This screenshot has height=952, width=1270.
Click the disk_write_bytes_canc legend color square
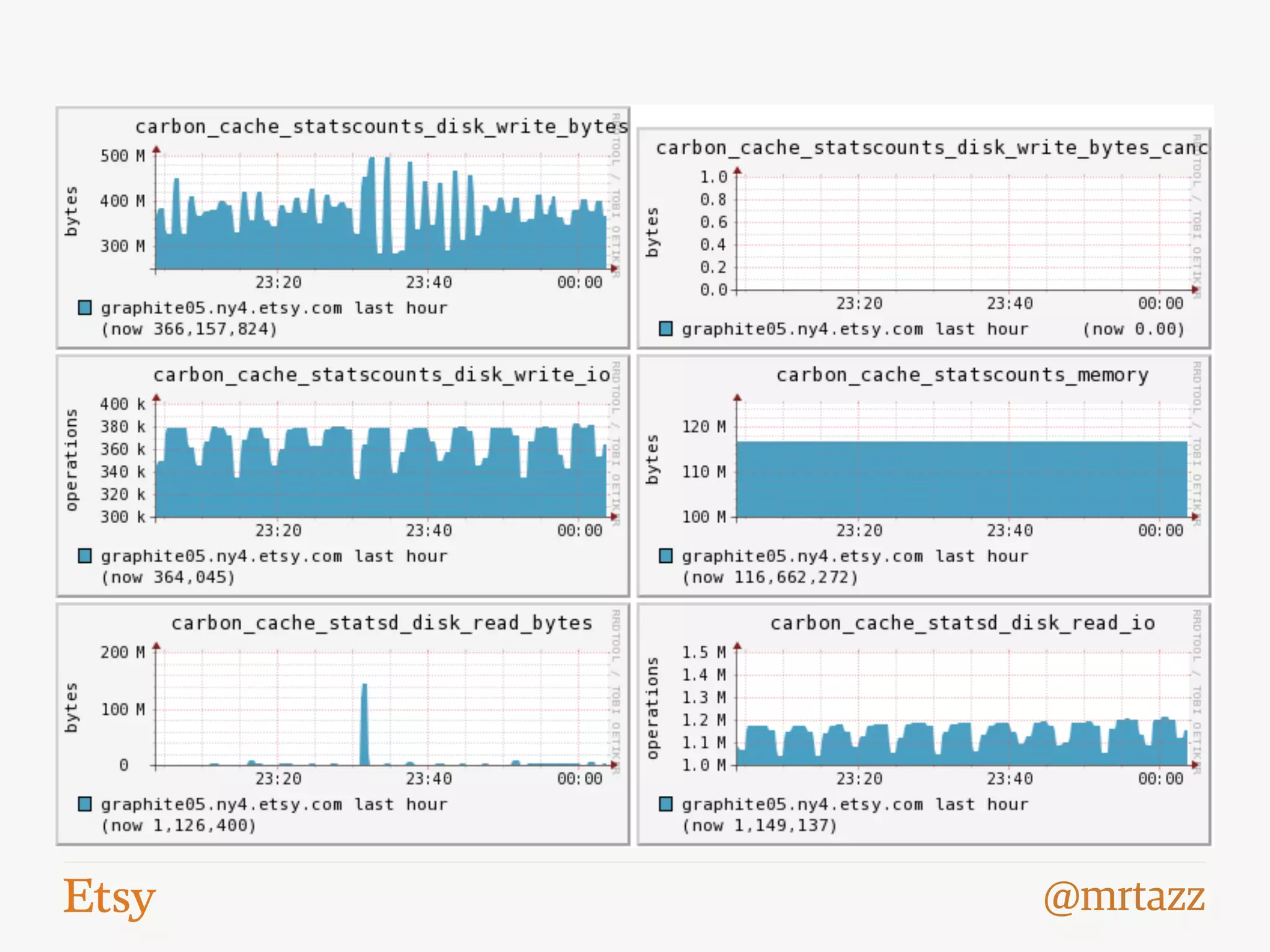[x=666, y=328]
